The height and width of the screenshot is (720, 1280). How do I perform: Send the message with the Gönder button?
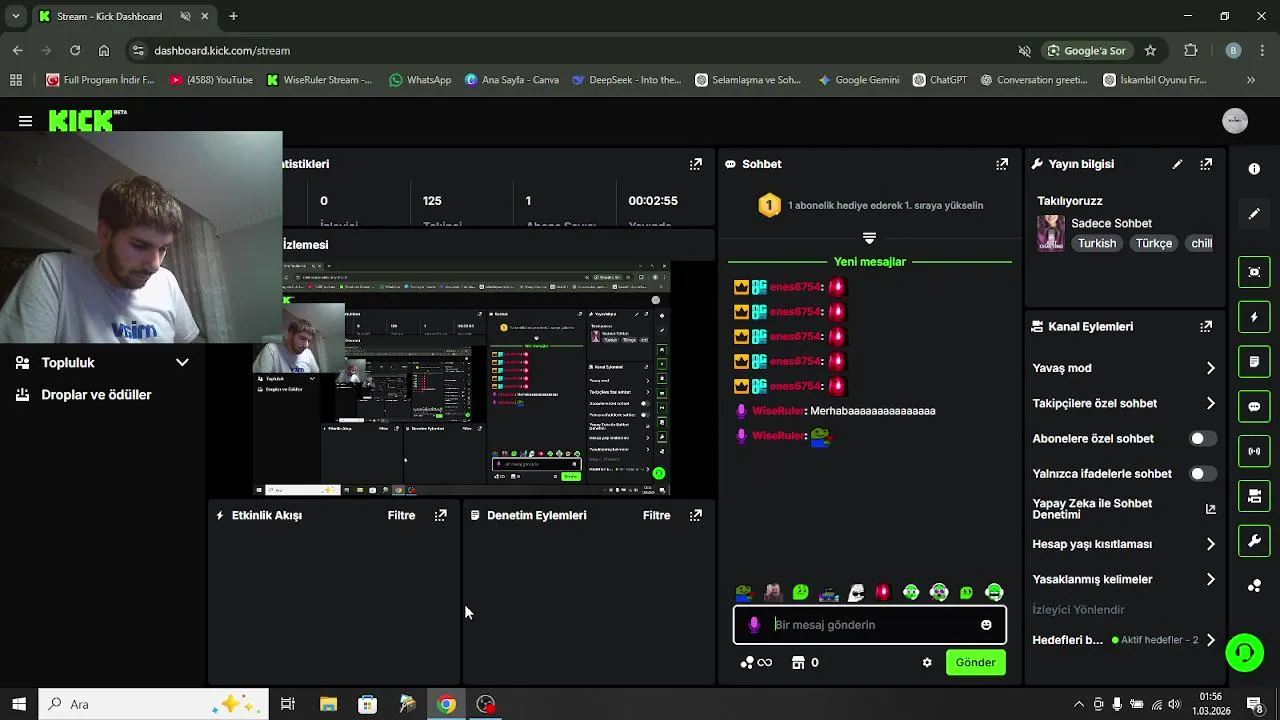tap(975, 662)
